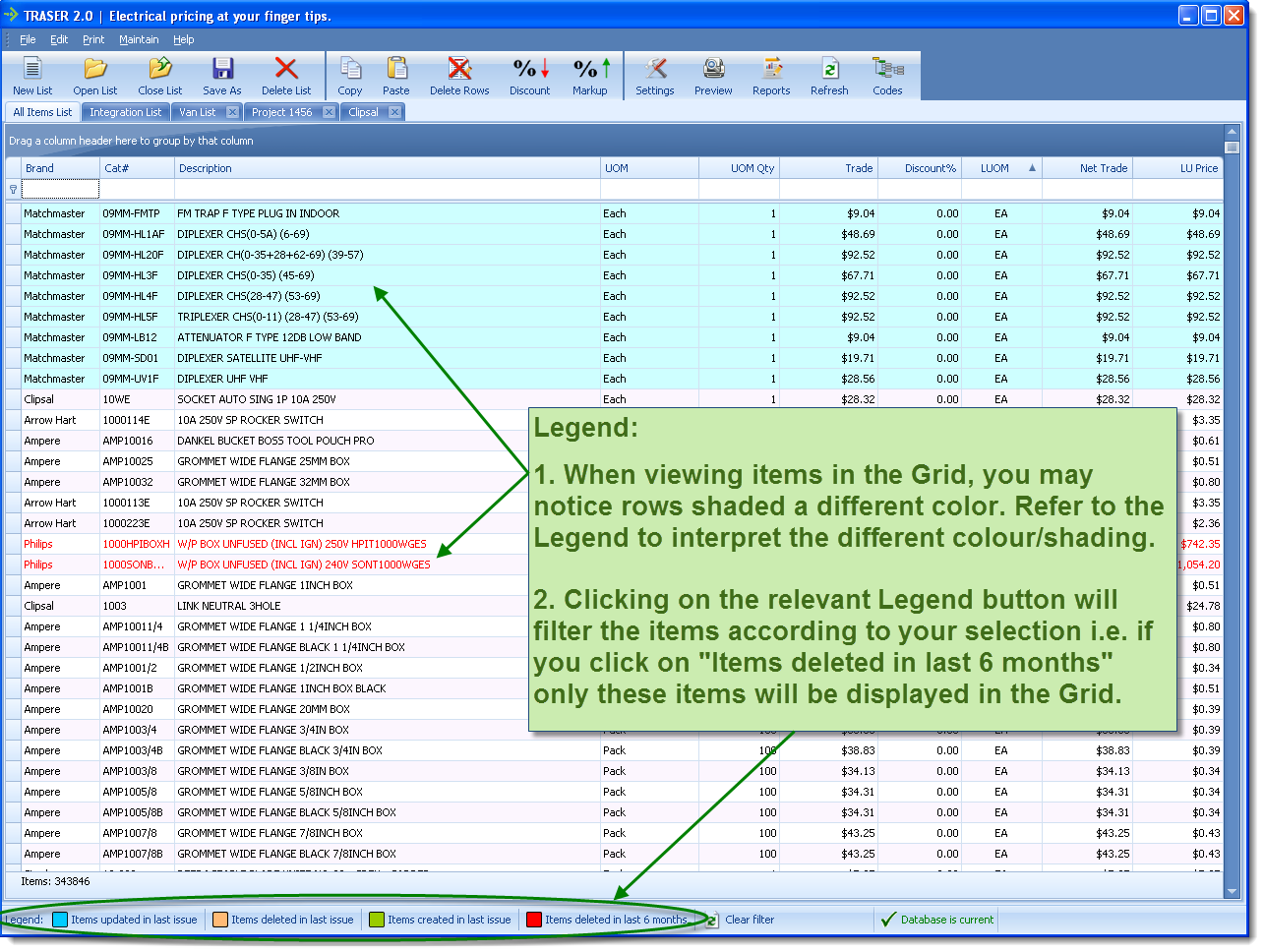This screenshot has width=1264, height=952.
Task: Sort by the Net Trade column header
Action: coord(1087,168)
